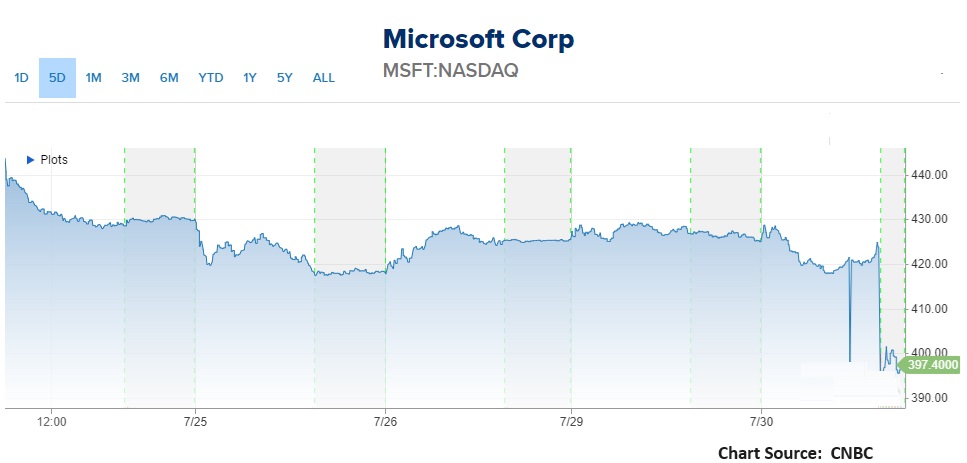
Task: Click the MSFT:NASDAQ ticker symbol
Action: pos(451,72)
